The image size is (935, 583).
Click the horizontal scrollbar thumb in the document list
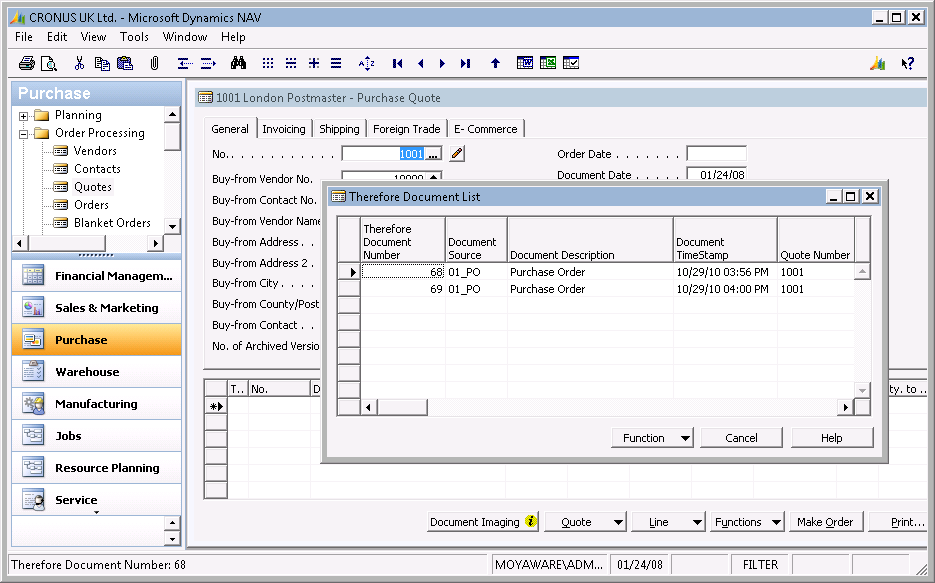[x=403, y=407]
